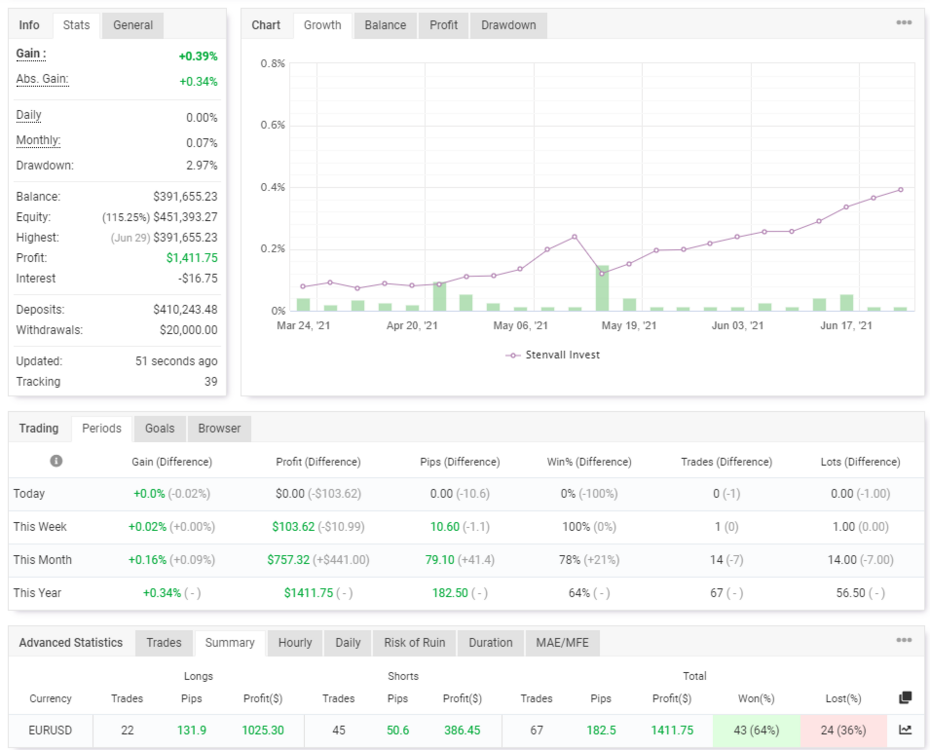930x750 pixels.
Task: Click the Profit (Difference) column header
Action: 318,462
